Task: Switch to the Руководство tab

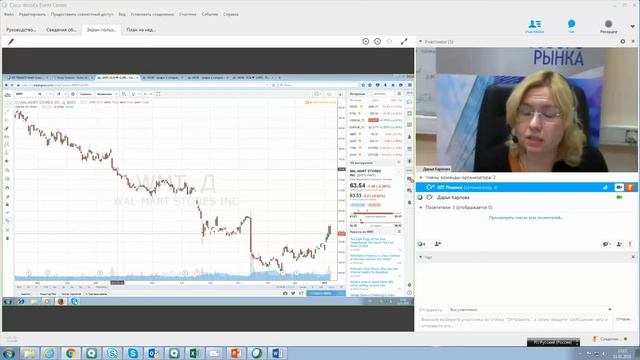Action: coord(21,30)
